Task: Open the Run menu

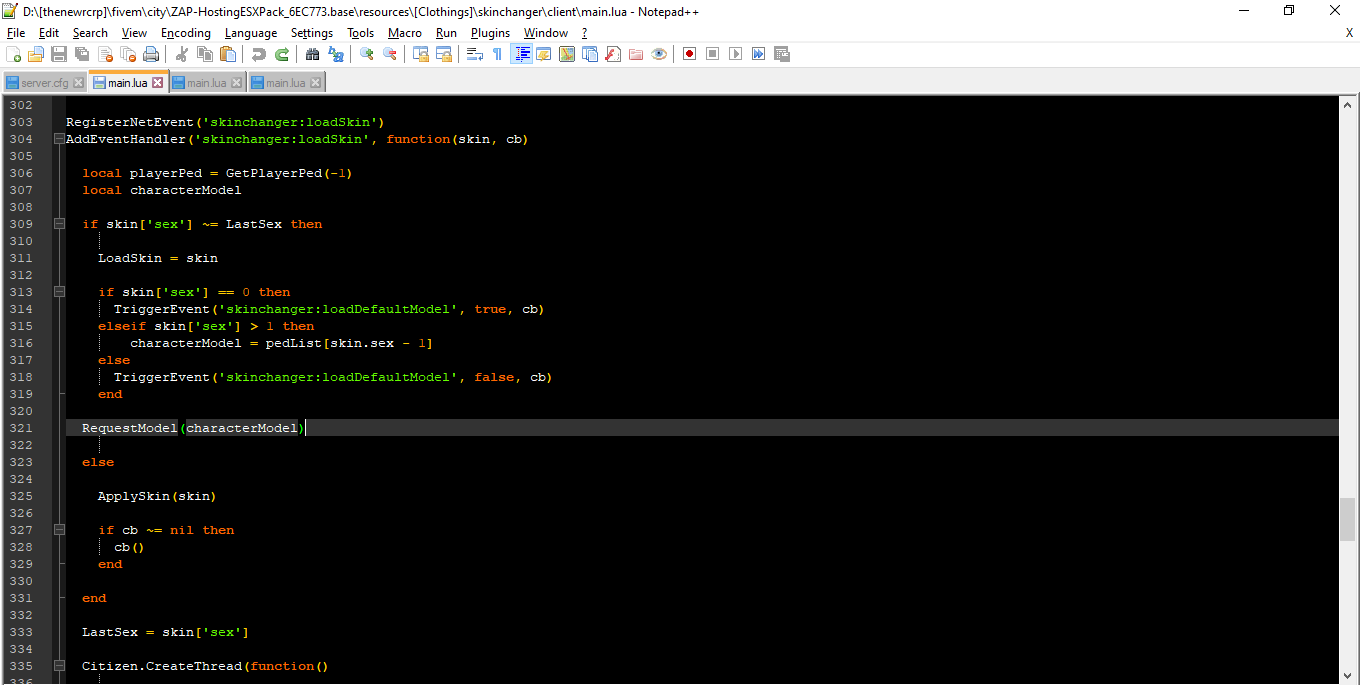Action: pyautogui.click(x=446, y=33)
